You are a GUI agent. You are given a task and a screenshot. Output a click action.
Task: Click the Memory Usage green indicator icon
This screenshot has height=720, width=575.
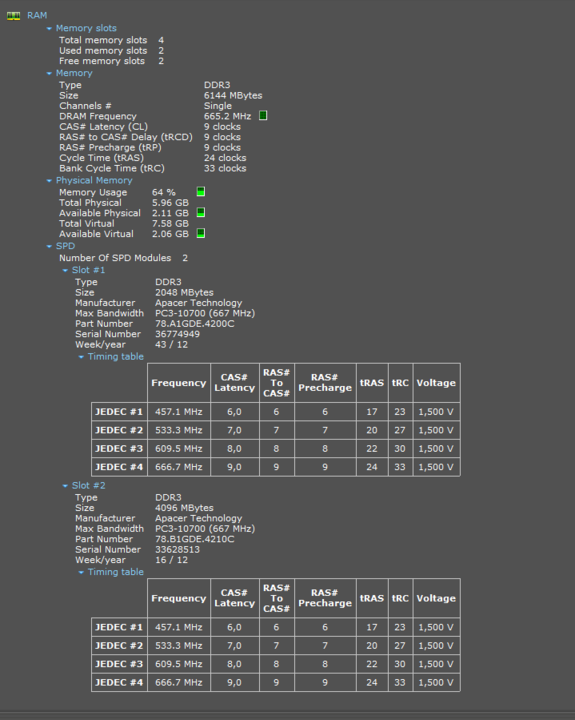tap(201, 192)
